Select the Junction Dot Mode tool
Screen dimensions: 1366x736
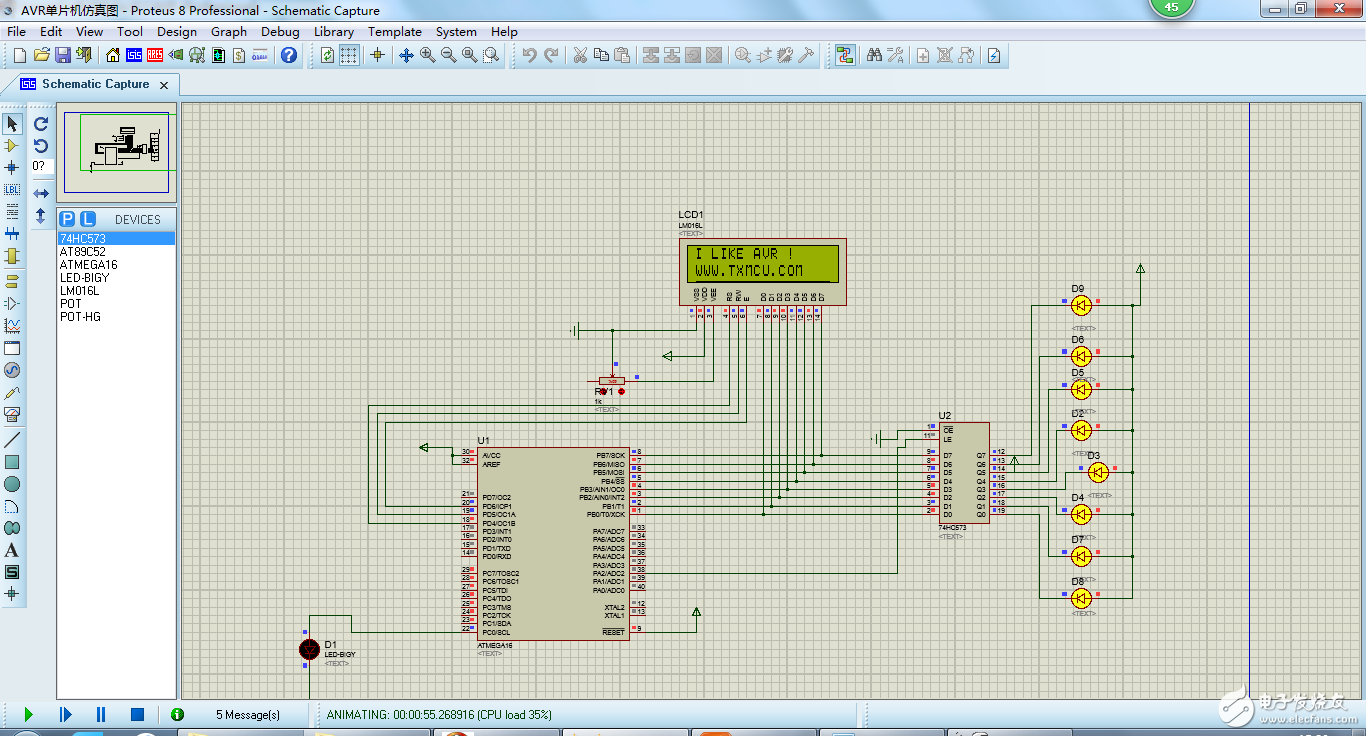tap(12, 167)
